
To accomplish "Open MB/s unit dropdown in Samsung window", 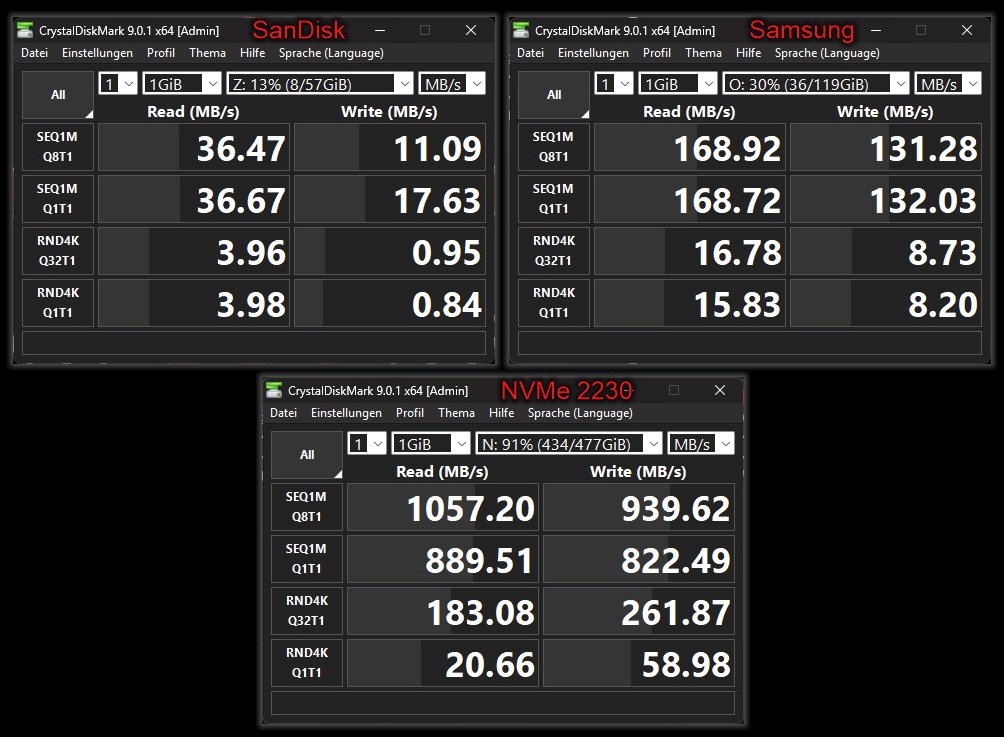I will (x=948, y=83).
